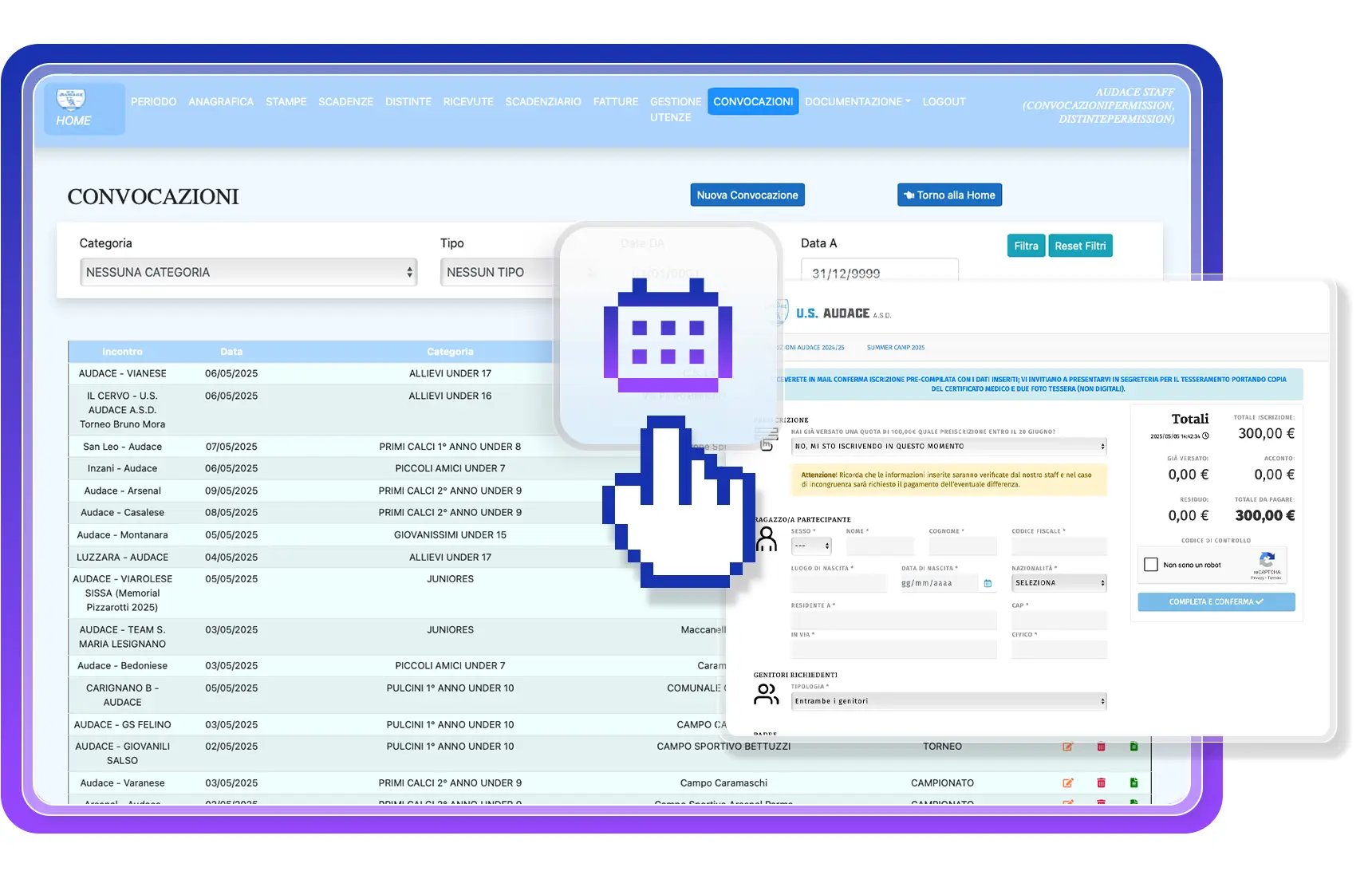Click the CAP input field

click(x=1059, y=621)
